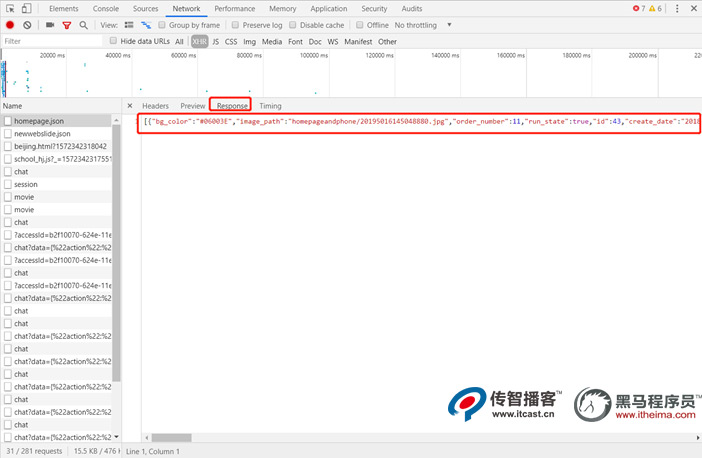
Task: Click the capture screenshots camera icon
Action: point(50,25)
